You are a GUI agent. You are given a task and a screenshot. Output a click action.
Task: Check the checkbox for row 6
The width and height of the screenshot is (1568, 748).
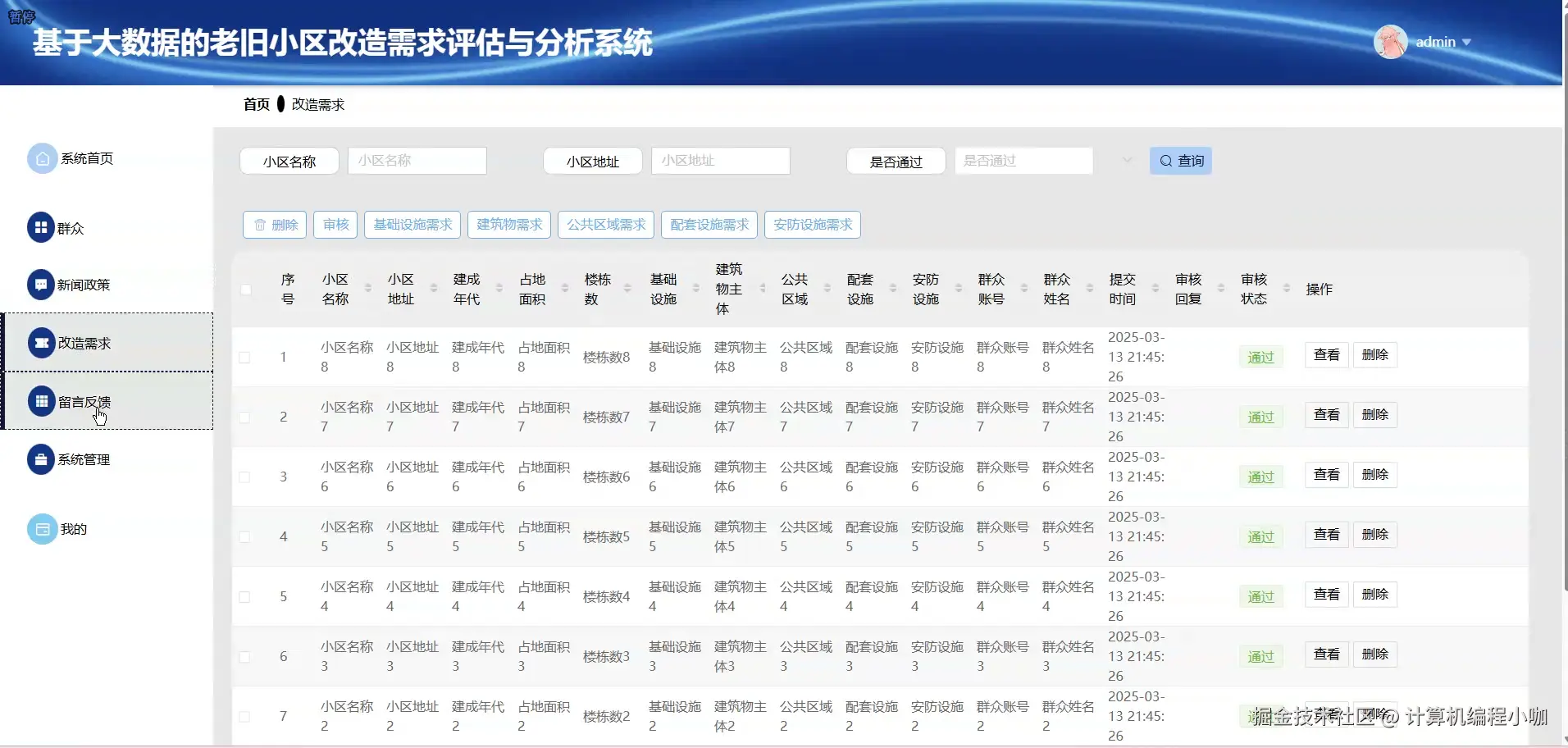pyautogui.click(x=244, y=657)
